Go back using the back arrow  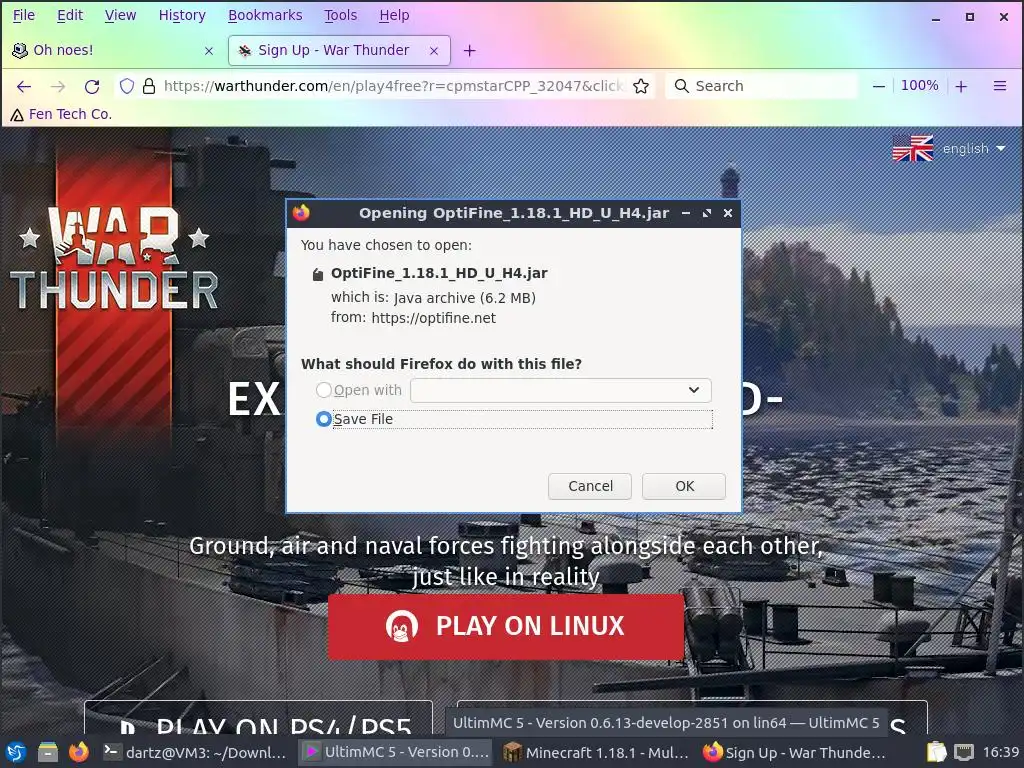tap(24, 86)
